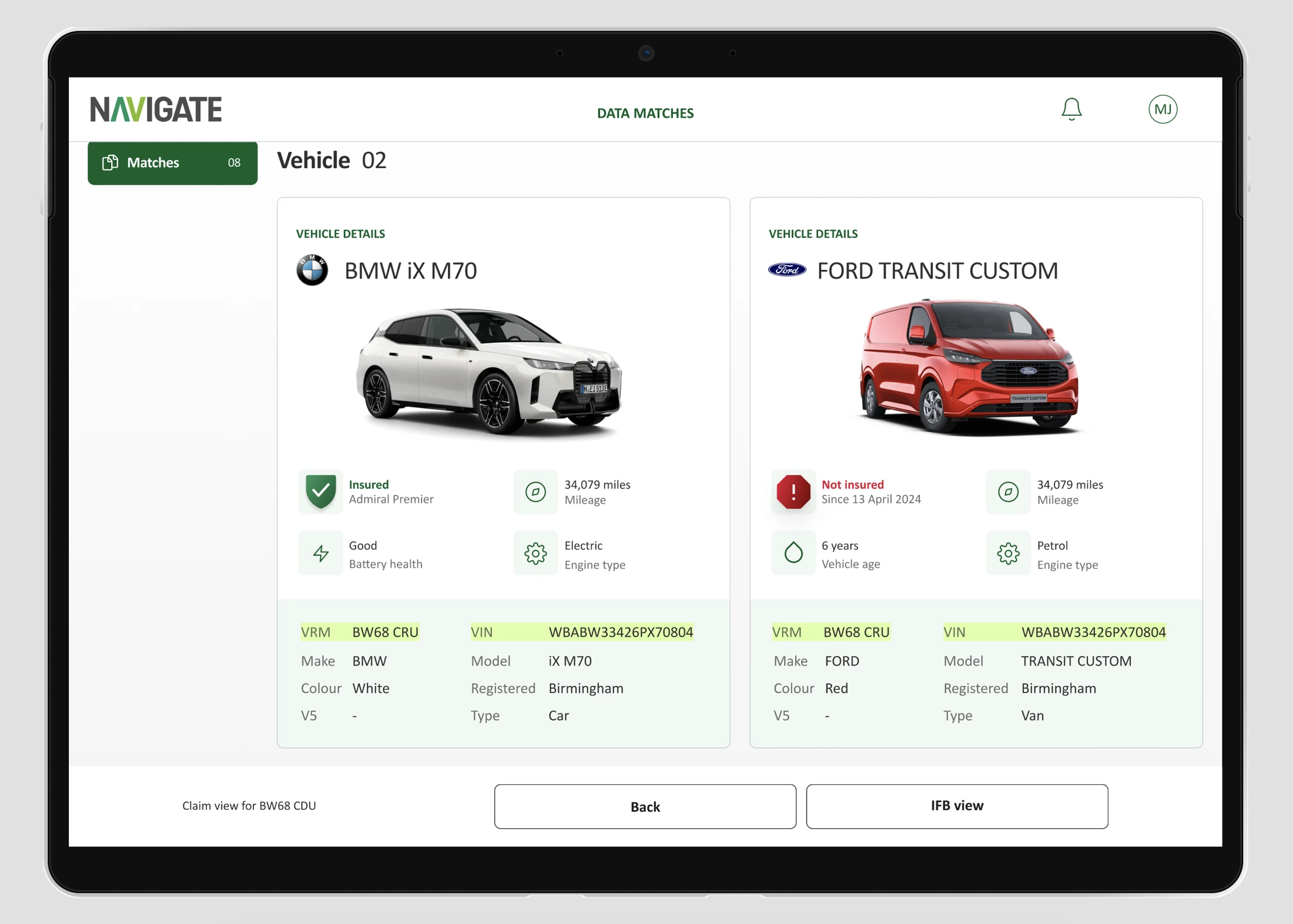Click the Vehicle 02 heading
The width and height of the screenshot is (1293, 924).
(x=331, y=160)
